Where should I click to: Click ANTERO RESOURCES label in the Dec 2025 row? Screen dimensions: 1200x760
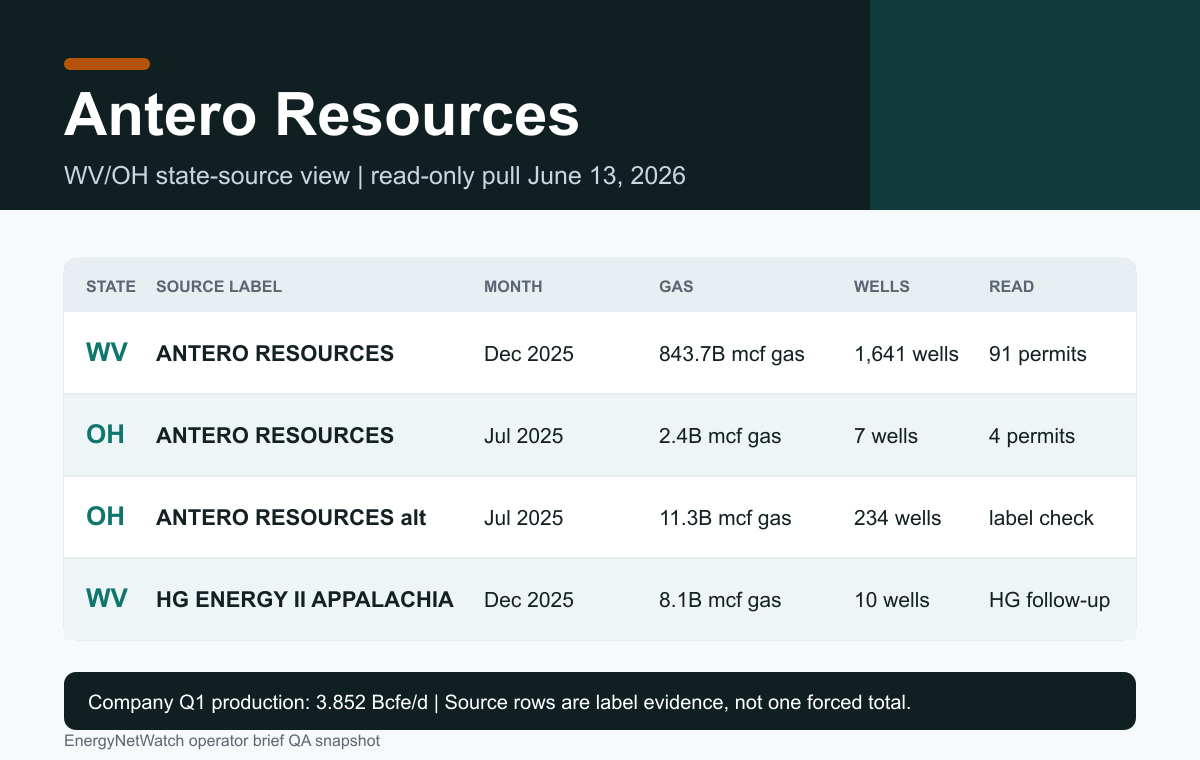tap(275, 353)
